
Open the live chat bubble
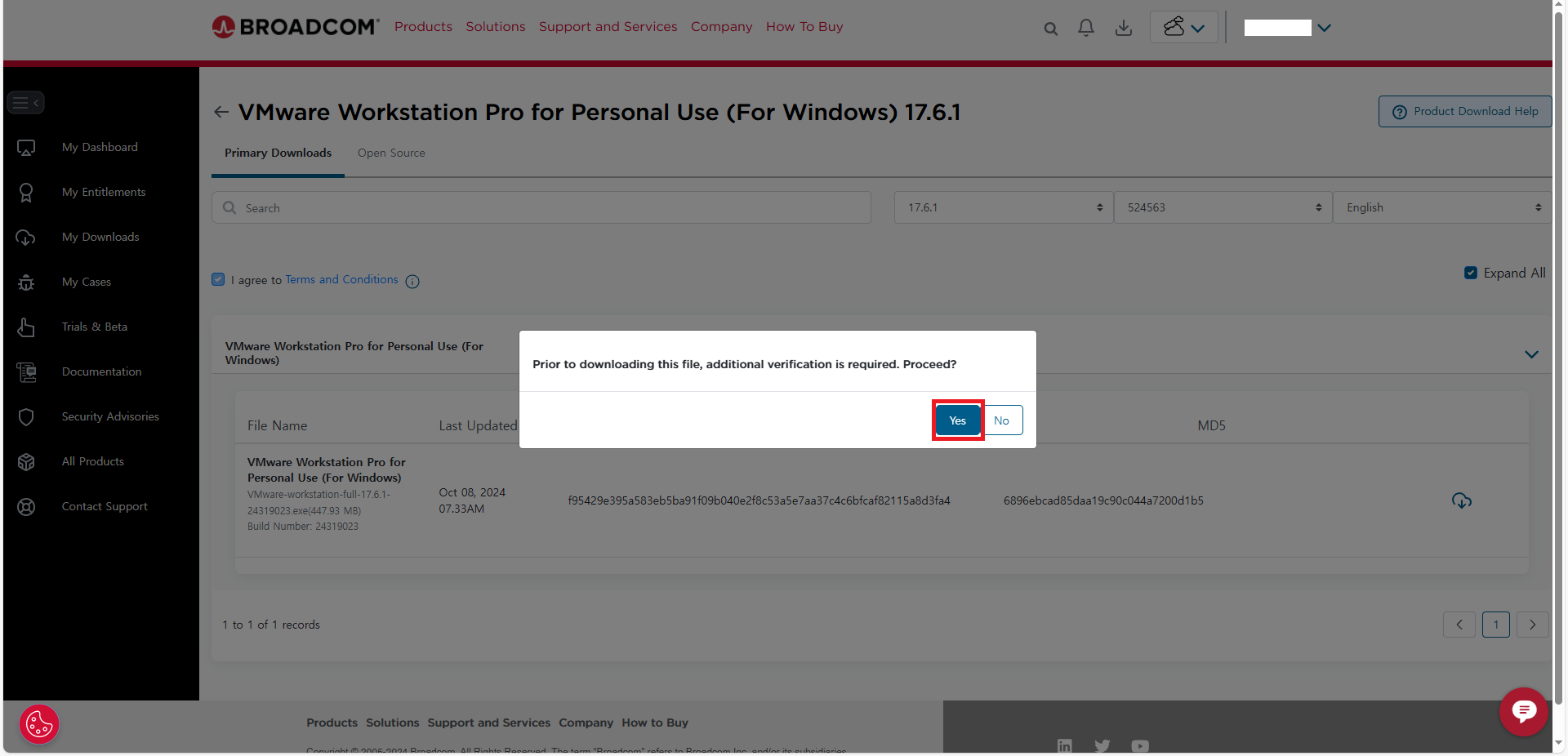point(1523,712)
